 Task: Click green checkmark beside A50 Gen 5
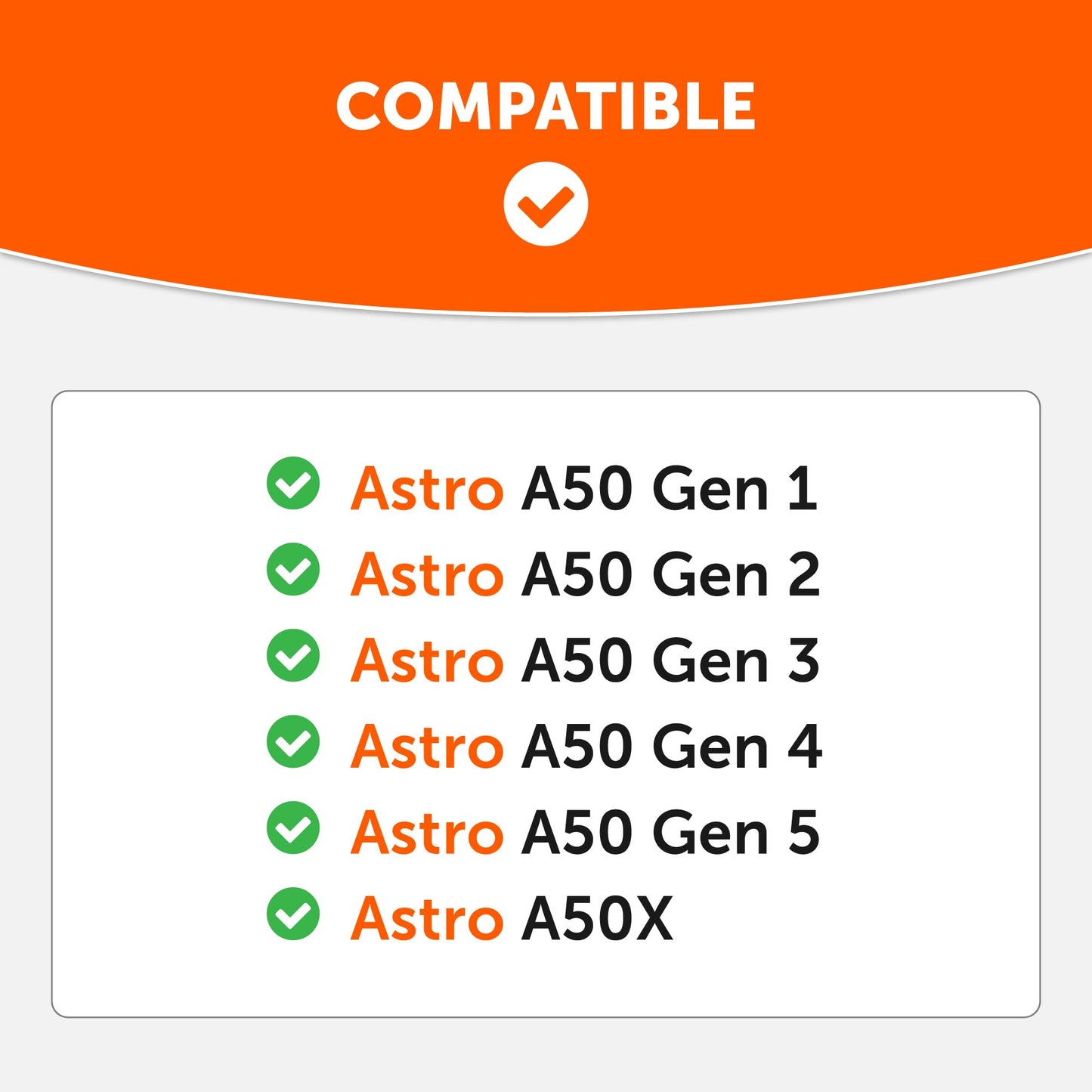pos(293,828)
